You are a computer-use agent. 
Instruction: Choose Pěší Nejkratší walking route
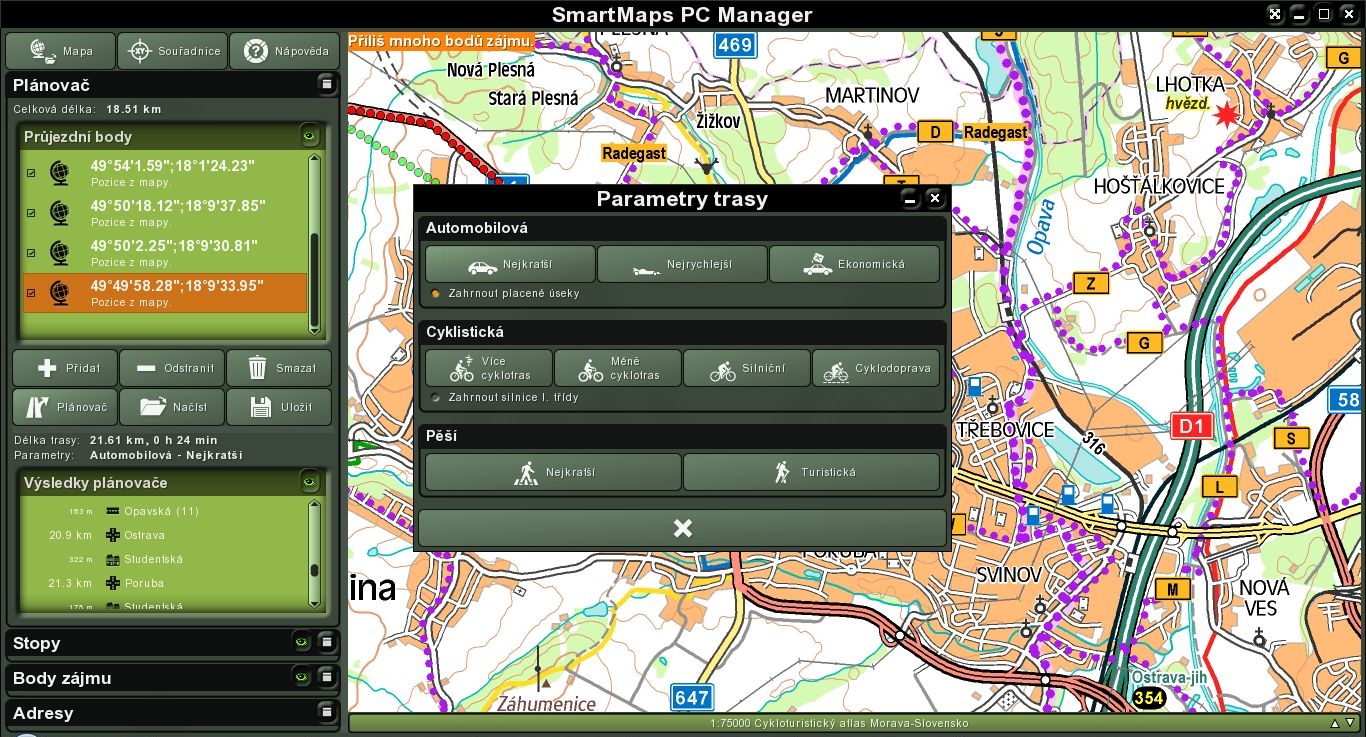[553, 472]
